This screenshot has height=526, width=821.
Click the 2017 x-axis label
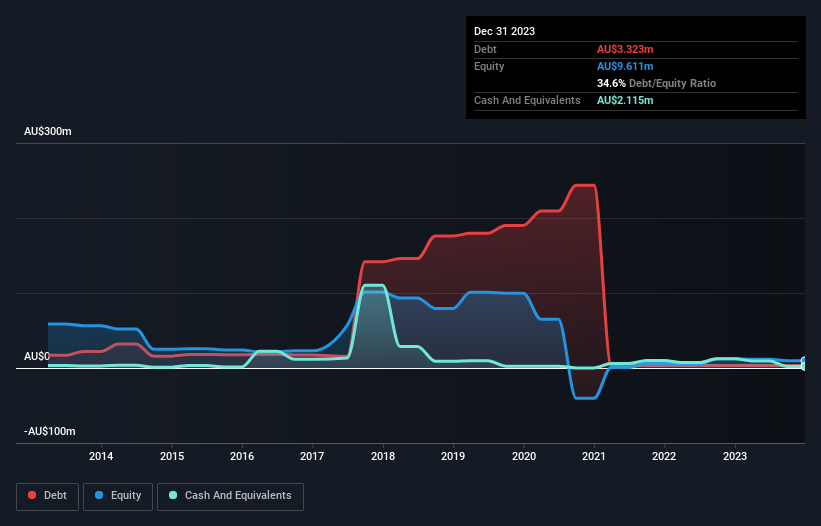(312, 456)
